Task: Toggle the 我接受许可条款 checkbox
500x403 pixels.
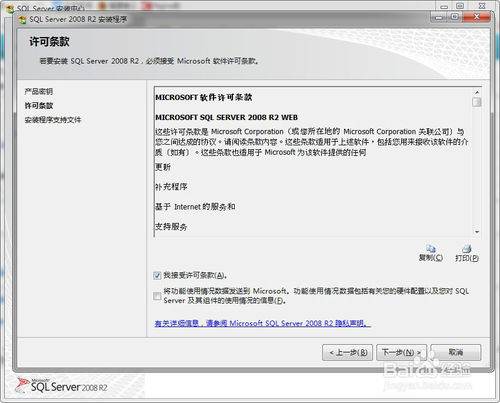Action: click(x=157, y=275)
